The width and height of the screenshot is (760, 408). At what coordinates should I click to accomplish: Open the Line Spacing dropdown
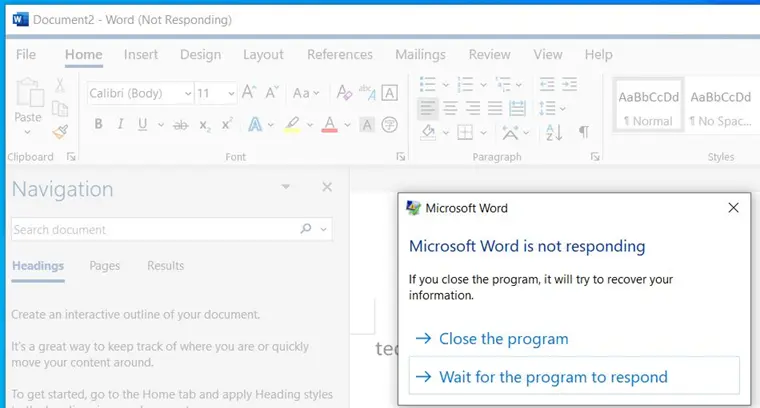tap(563, 108)
